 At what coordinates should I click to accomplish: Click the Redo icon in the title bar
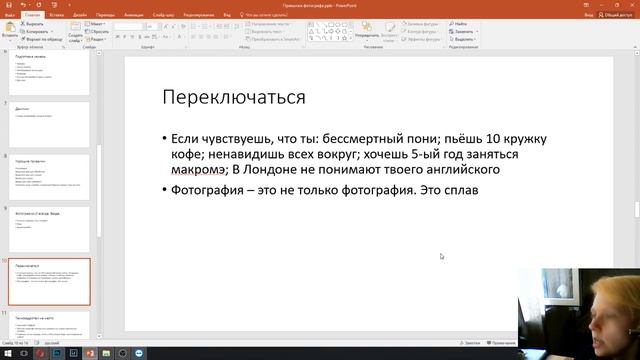pyautogui.click(x=39, y=5)
